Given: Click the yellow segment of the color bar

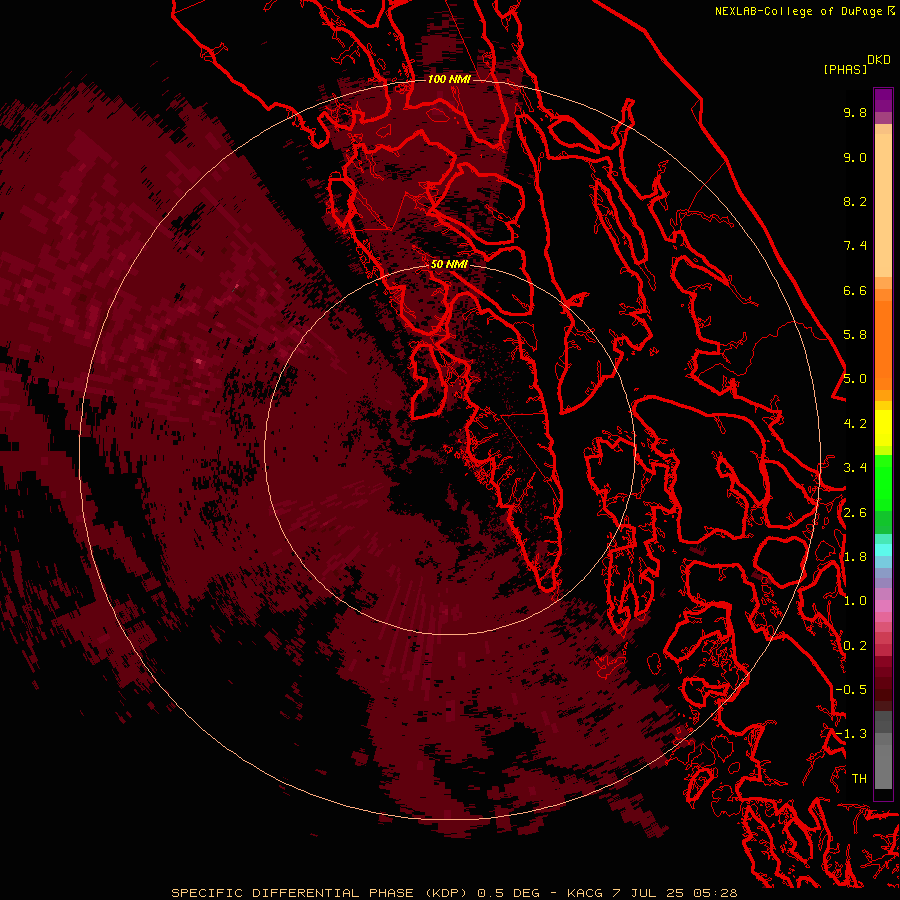Looking at the screenshot, I should pos(883,428).
